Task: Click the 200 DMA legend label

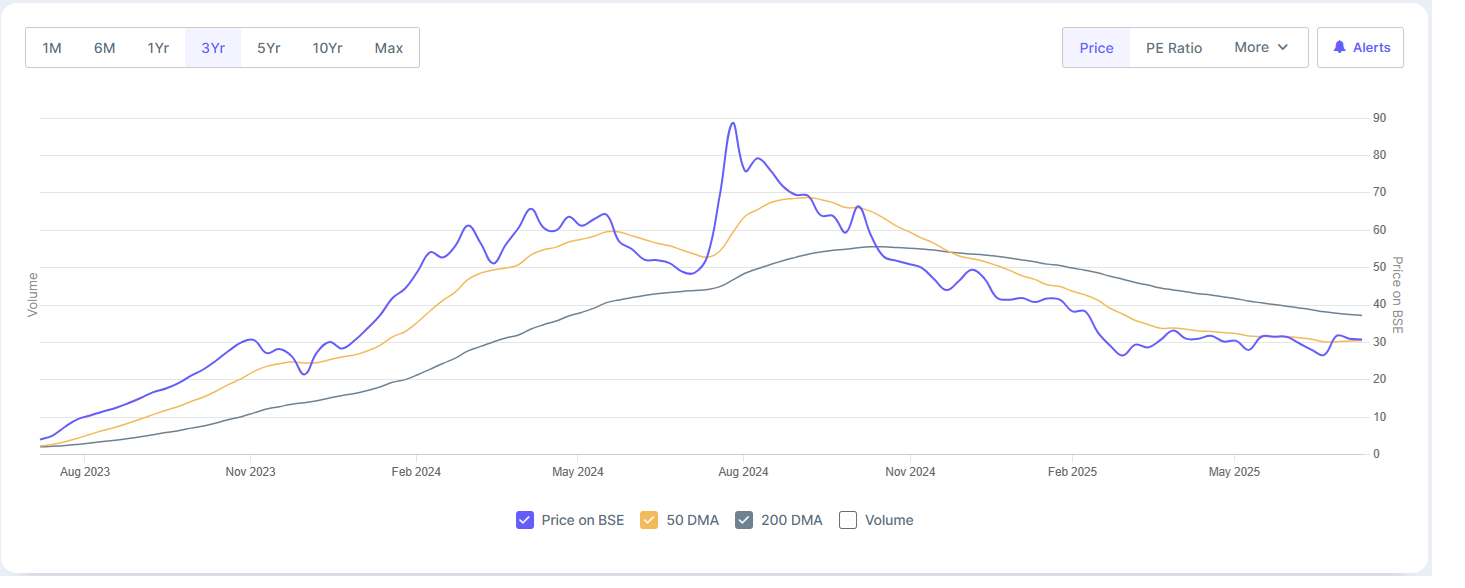Action: (x=792, y=520)
